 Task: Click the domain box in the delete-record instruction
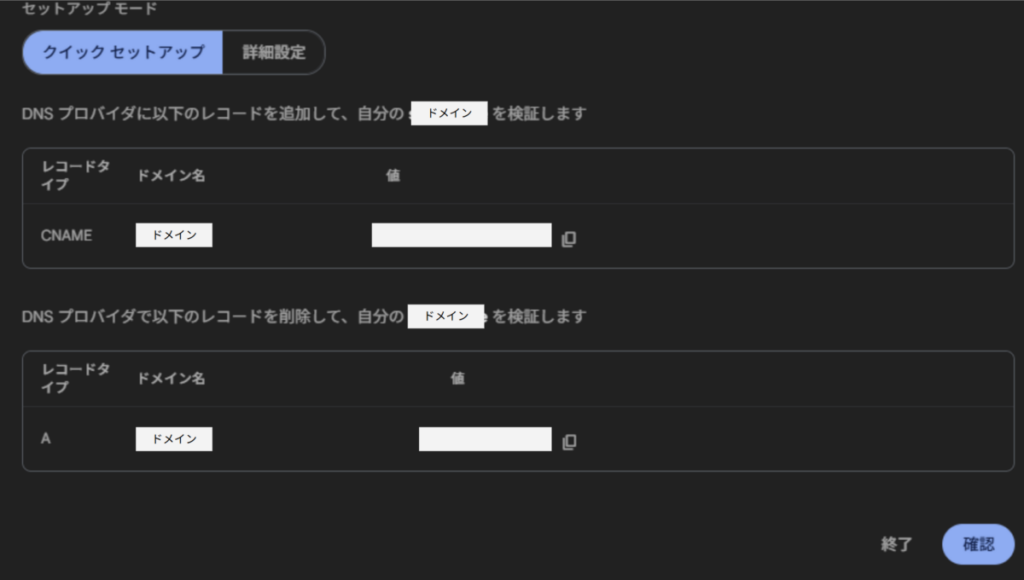[x=446, y=316]
